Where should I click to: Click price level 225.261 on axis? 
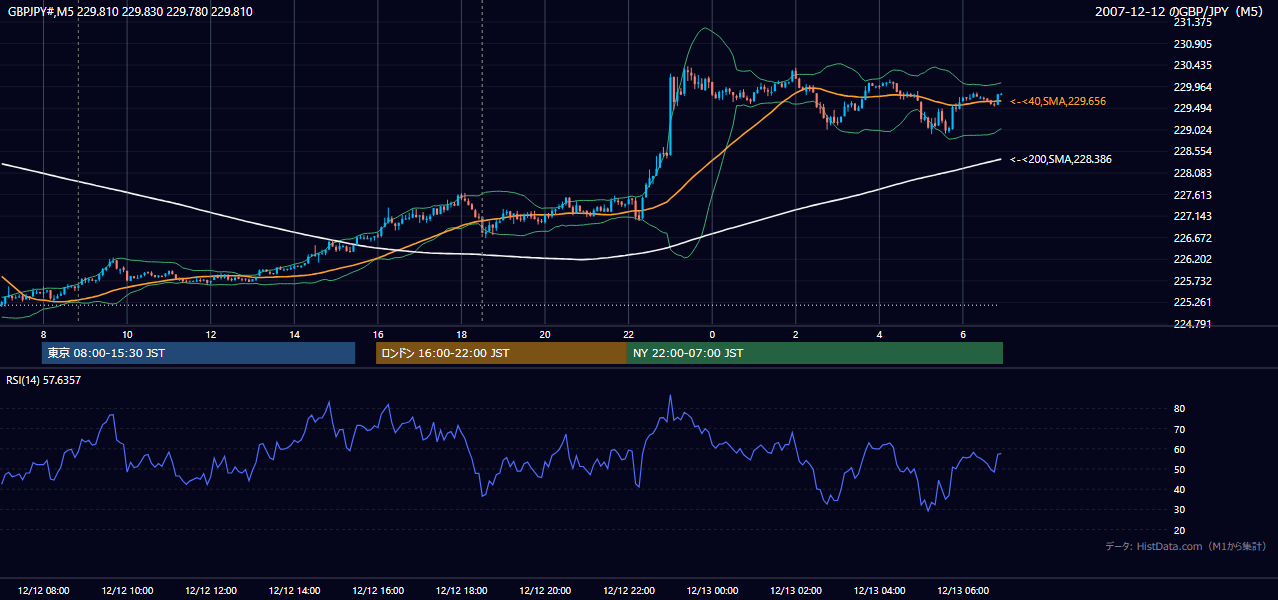tap(1192, 303)
